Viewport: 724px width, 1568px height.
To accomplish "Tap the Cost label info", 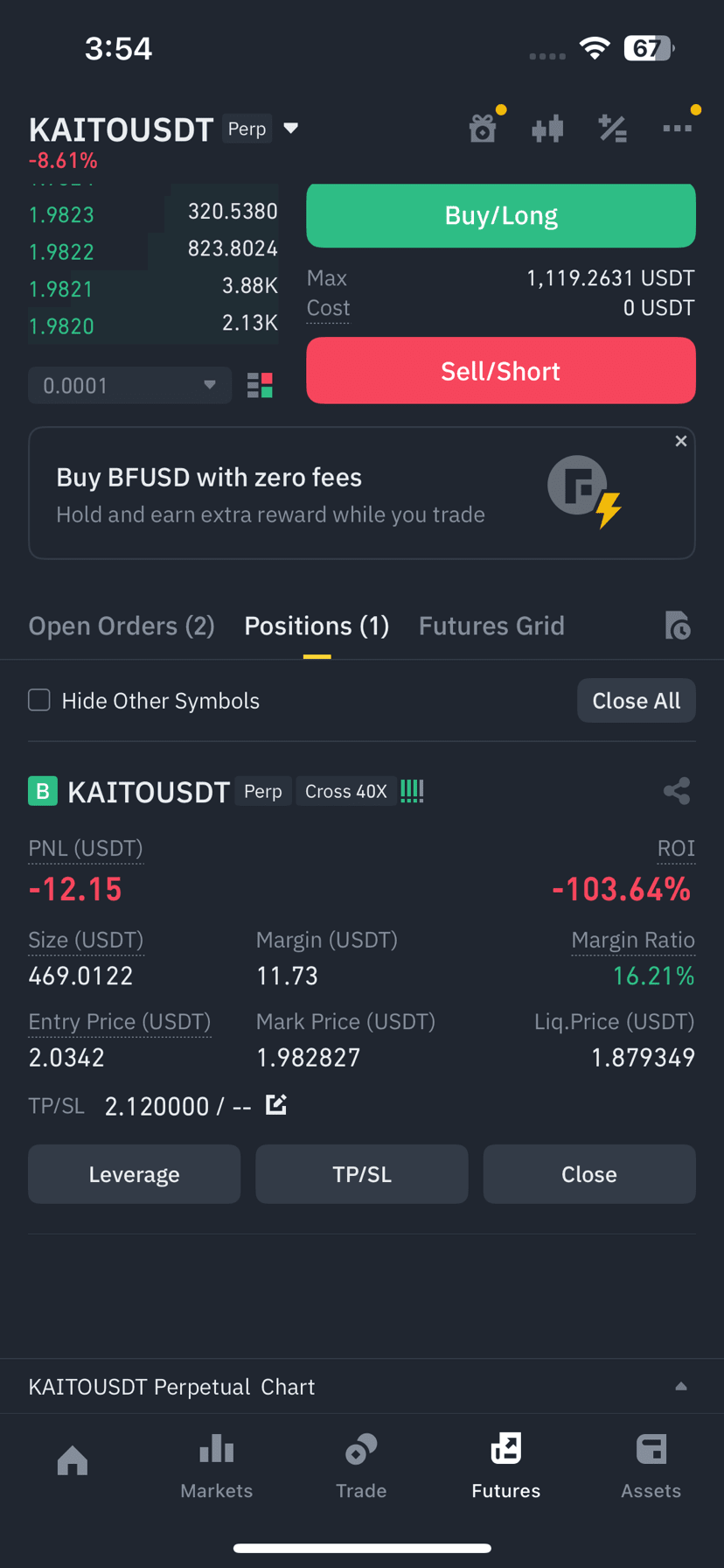I will click(328, 308).
